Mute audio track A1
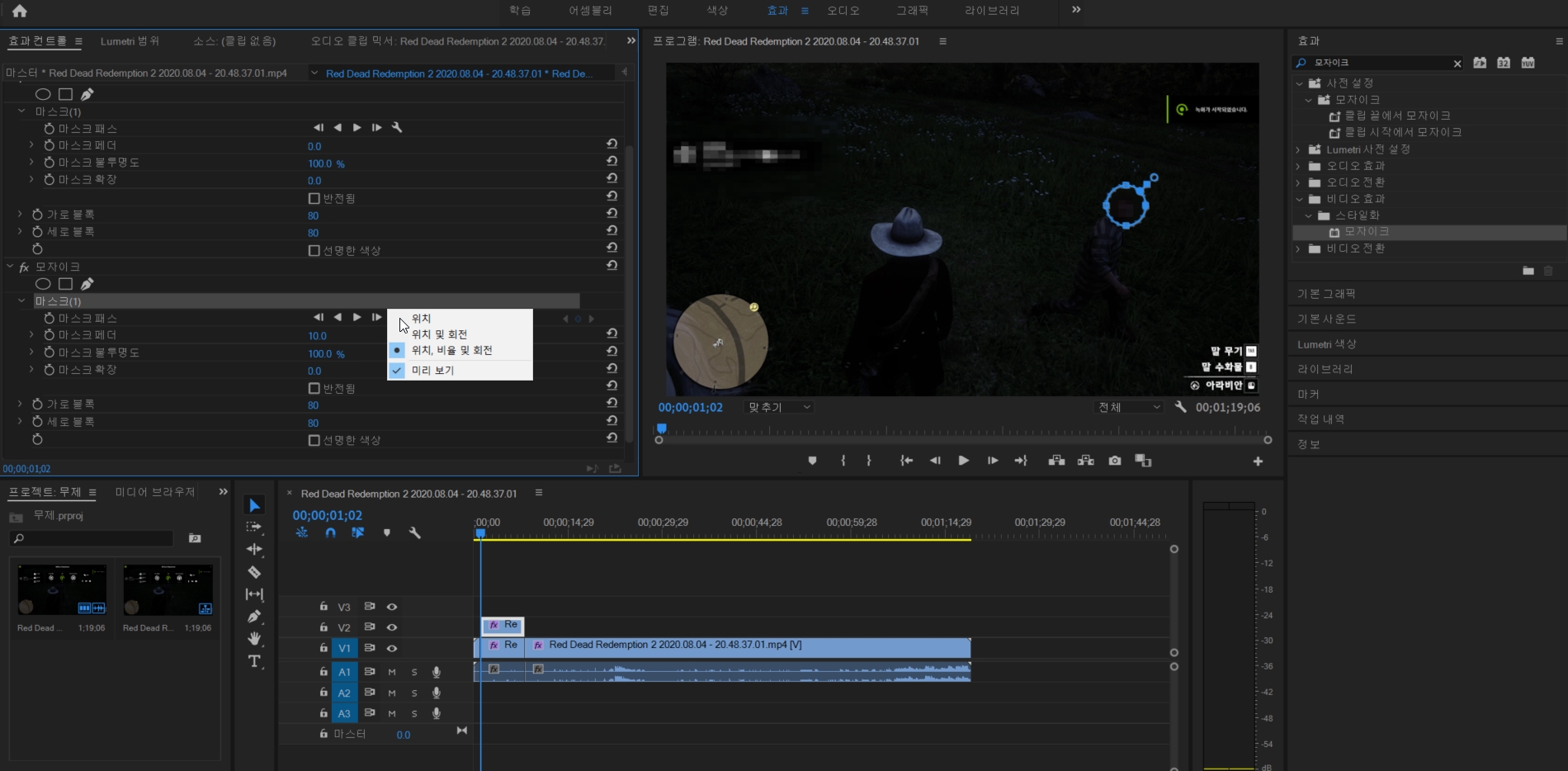The width and height of the screenshot is (1568, 771). click(x=392, y=672)
